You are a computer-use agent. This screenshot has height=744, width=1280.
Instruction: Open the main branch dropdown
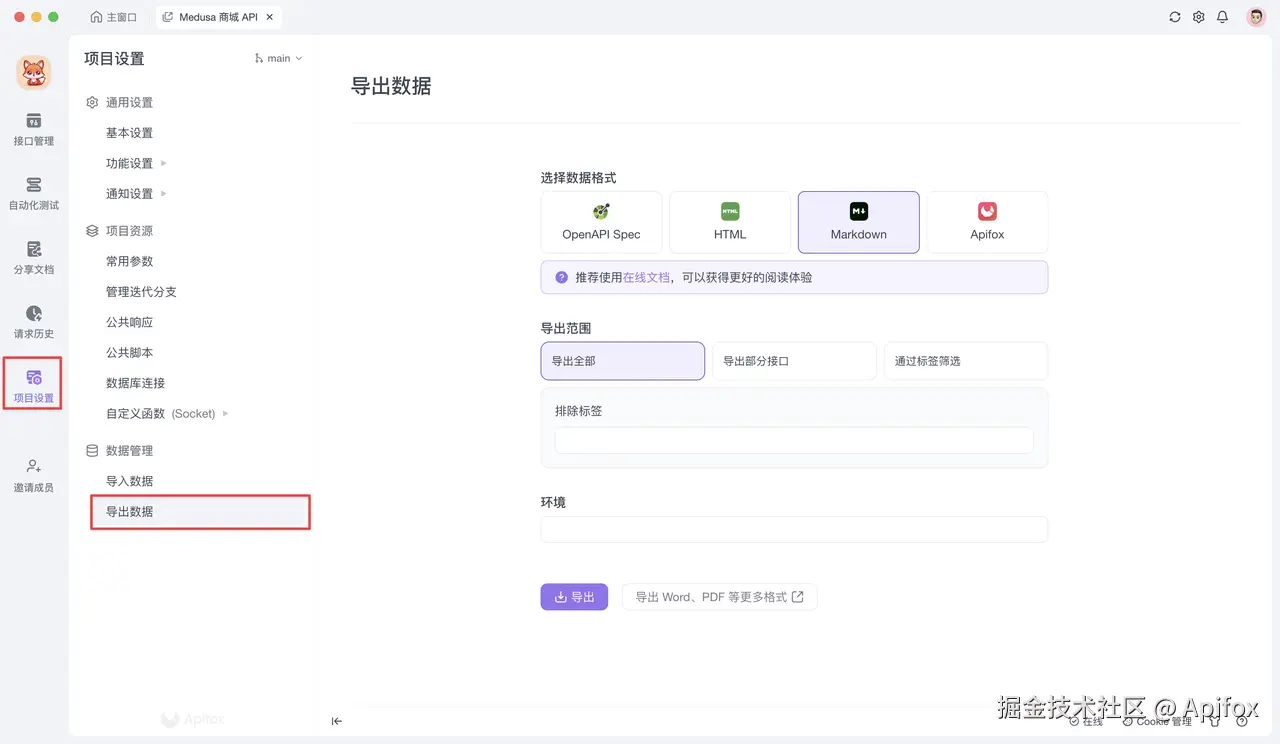pyautogui.click(x=279, y=59)
